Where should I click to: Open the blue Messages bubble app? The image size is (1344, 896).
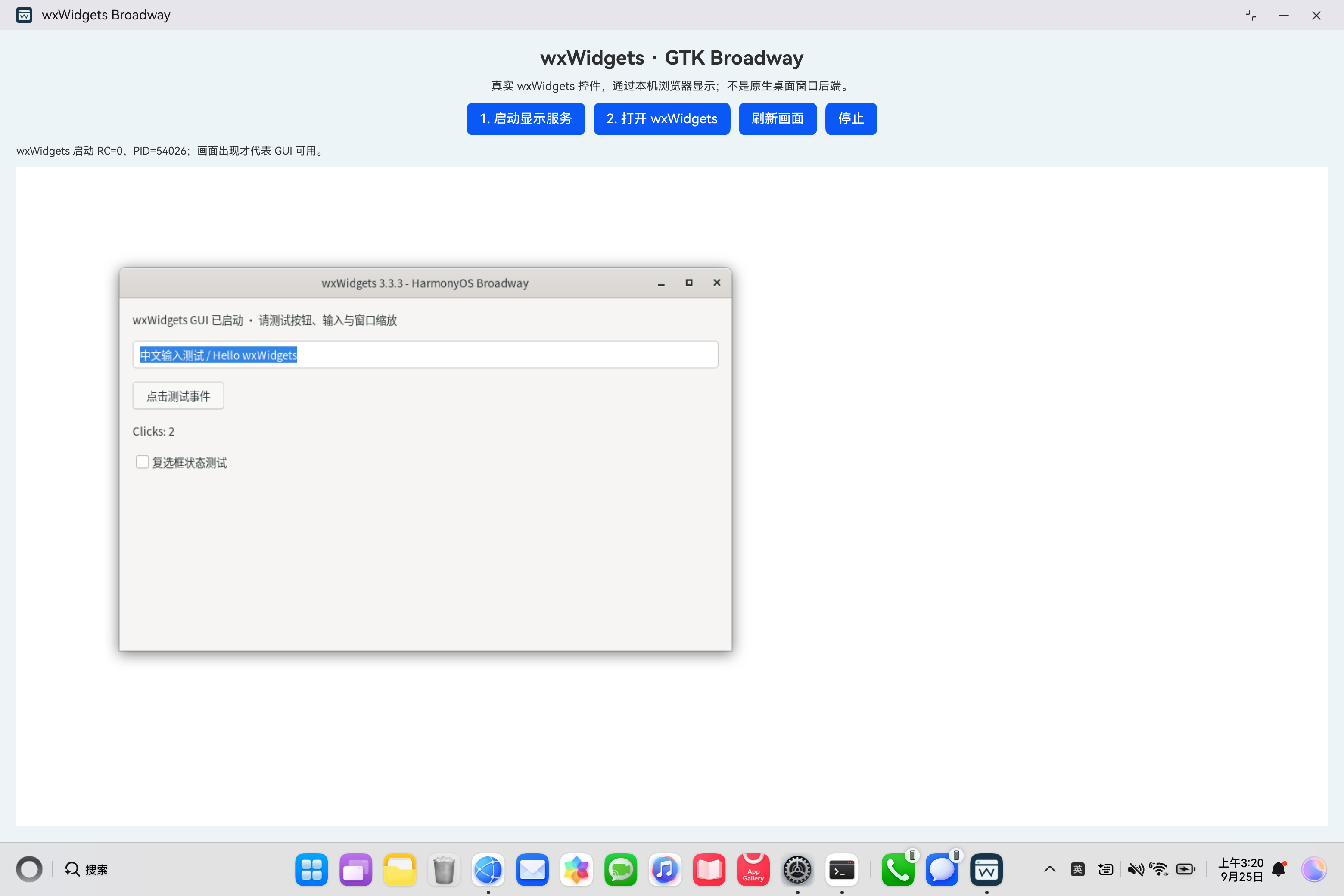[x=942, y=870]
